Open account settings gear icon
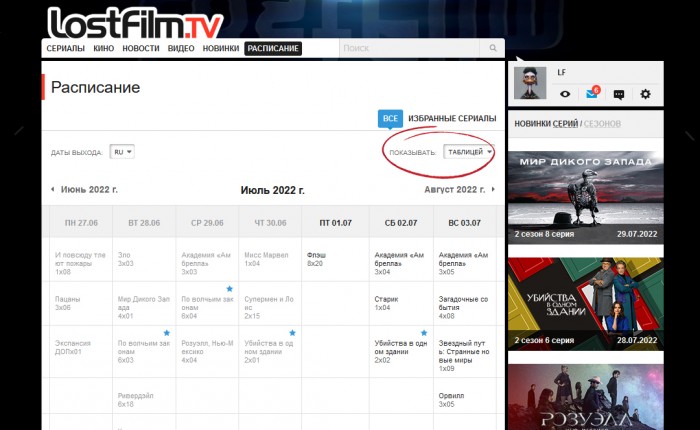Screen dimensions: 700x430 point(645,94)
